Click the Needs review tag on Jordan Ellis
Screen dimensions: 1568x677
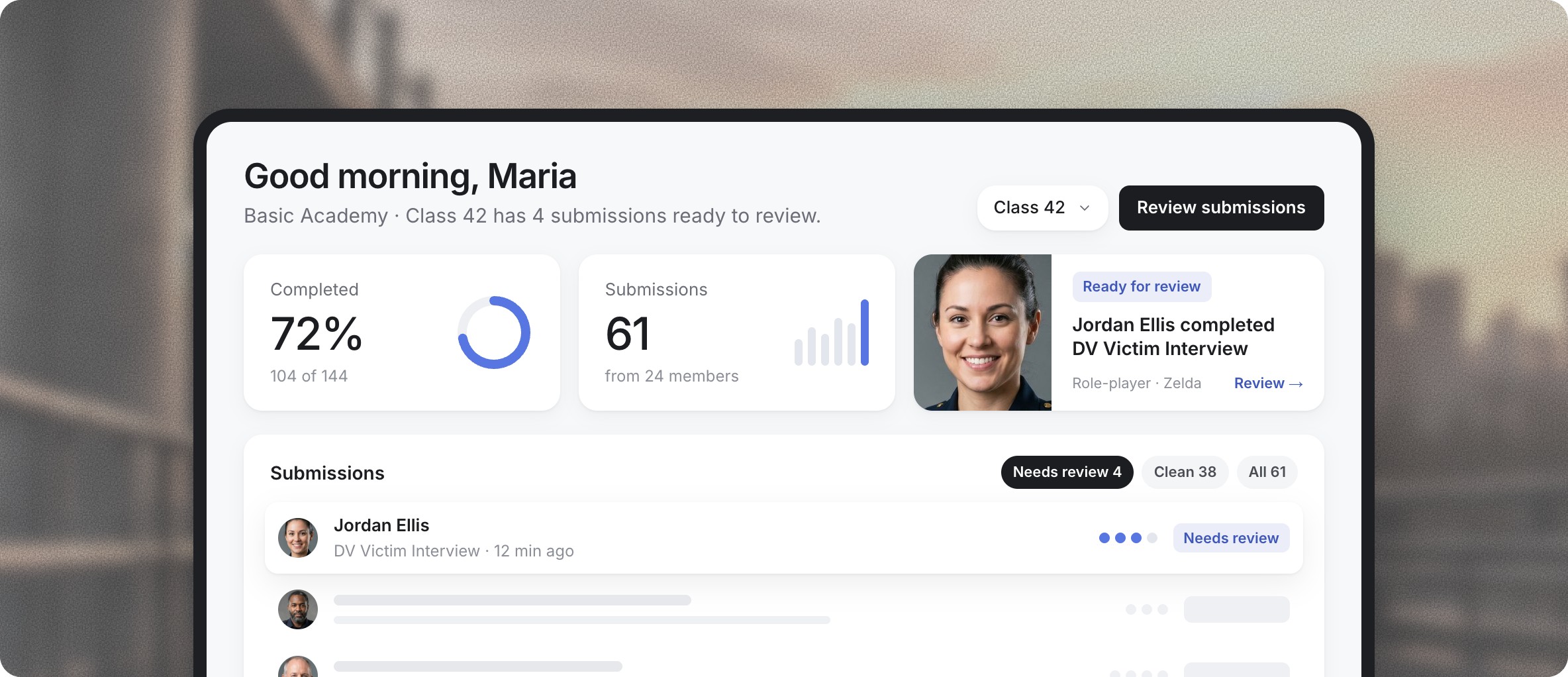(1231, 538)
